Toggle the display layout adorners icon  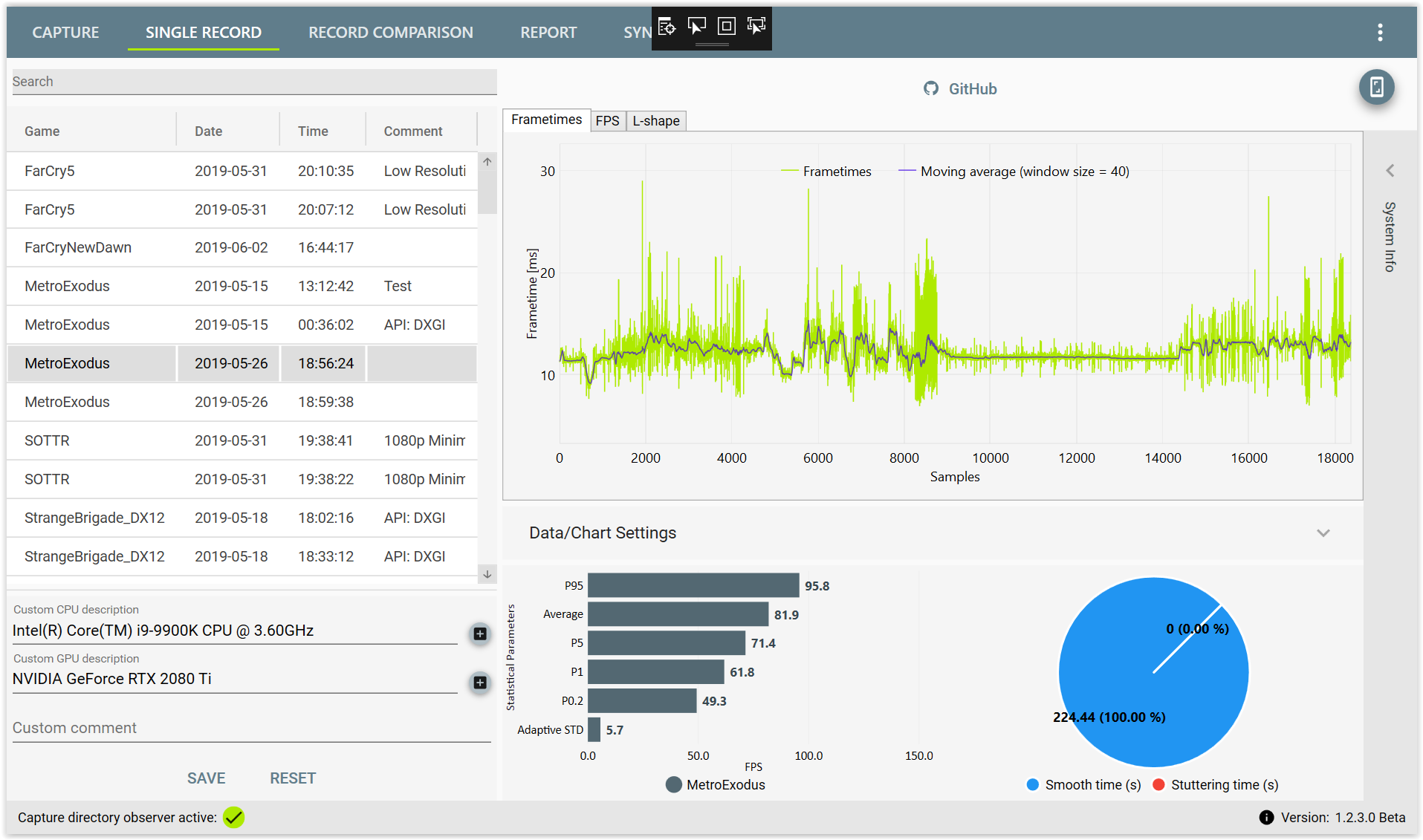coord(726,27)
